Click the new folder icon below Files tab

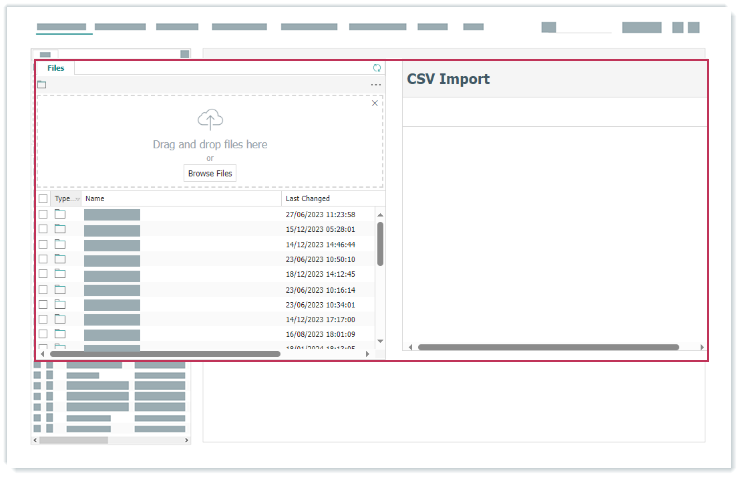click(x=42, y=85)
